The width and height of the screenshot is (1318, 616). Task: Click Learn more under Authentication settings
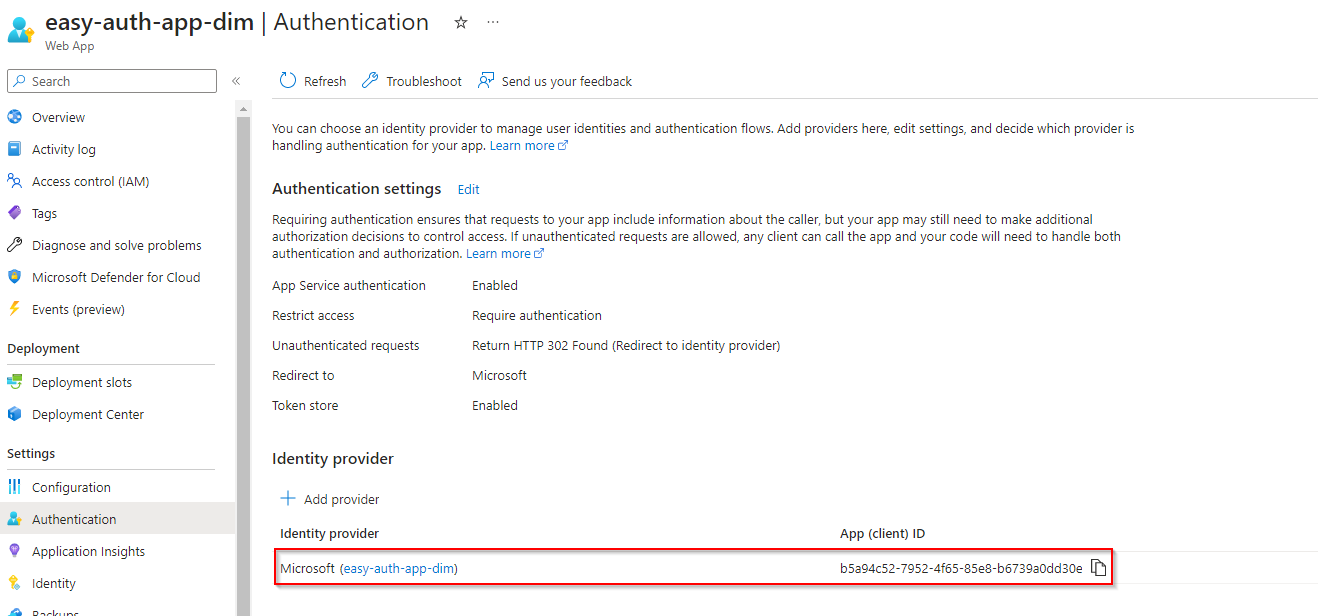coord(505,253)
